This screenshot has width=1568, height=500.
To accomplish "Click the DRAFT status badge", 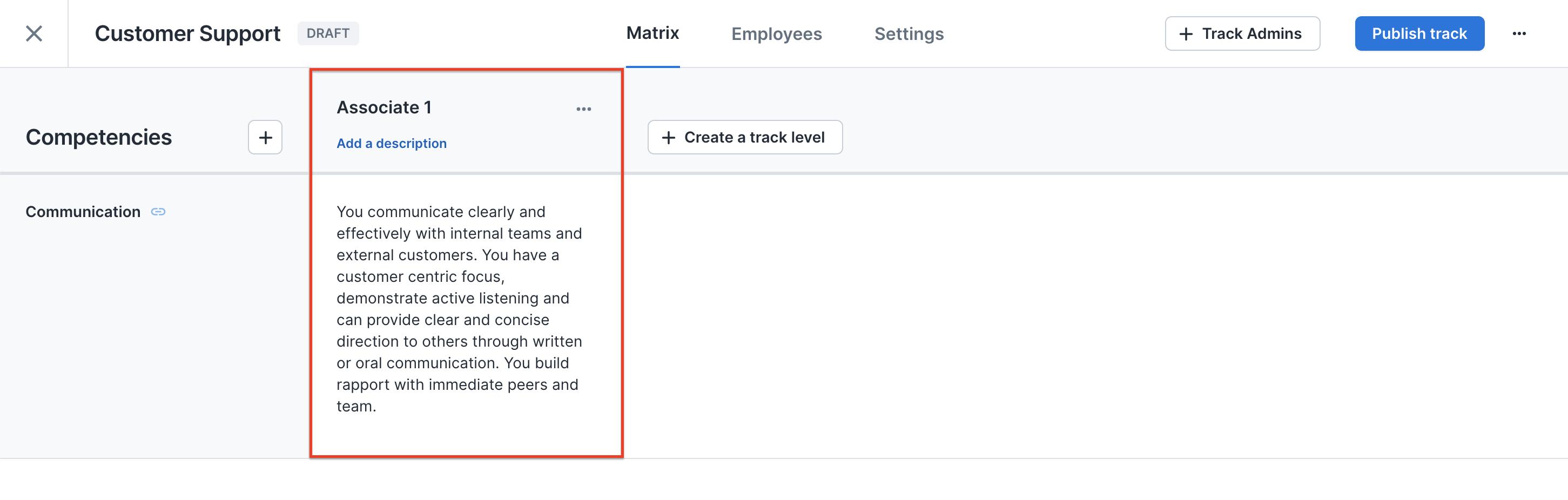I will click(x=328, y=33).
